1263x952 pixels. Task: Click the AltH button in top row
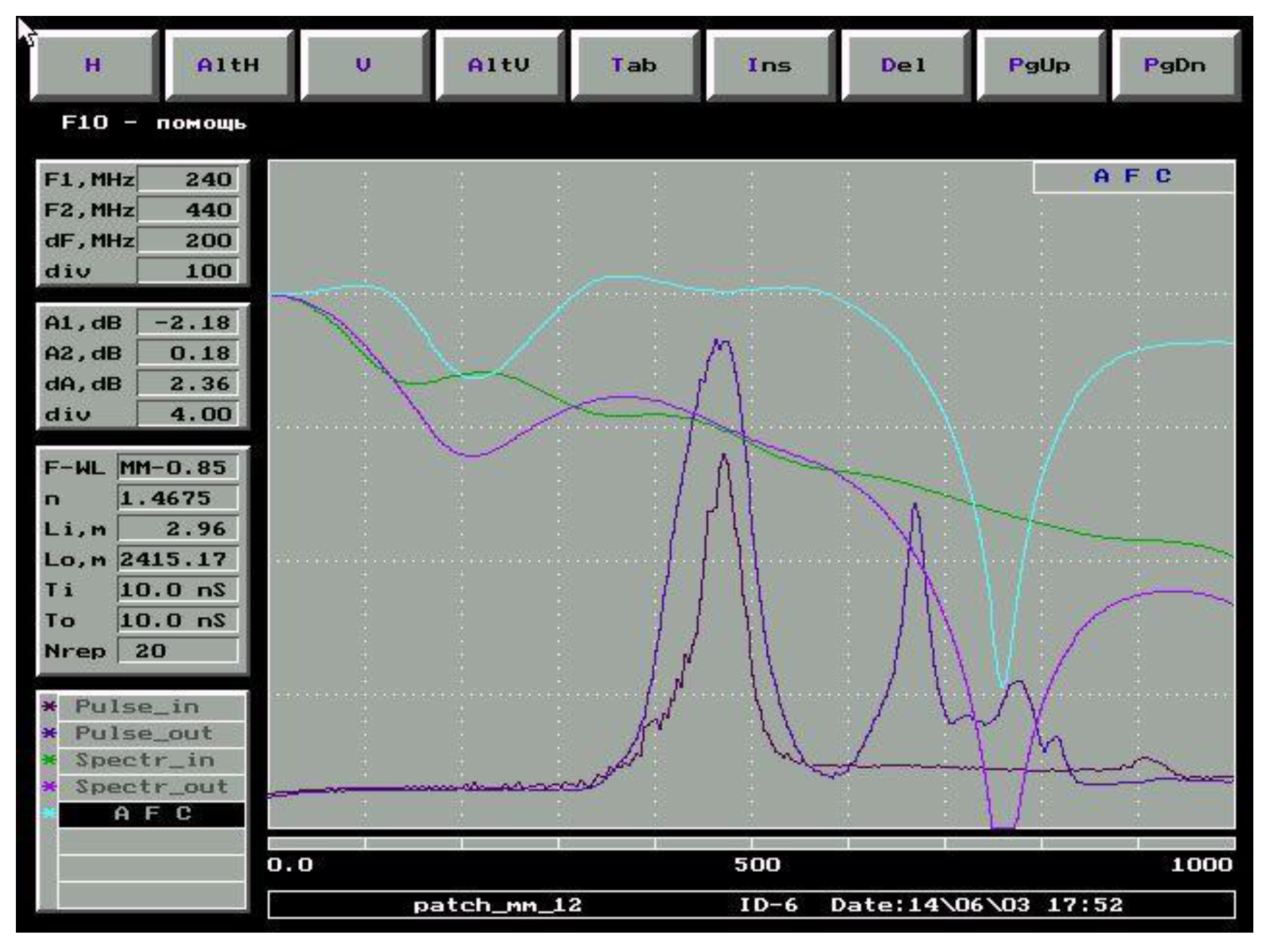229,66
